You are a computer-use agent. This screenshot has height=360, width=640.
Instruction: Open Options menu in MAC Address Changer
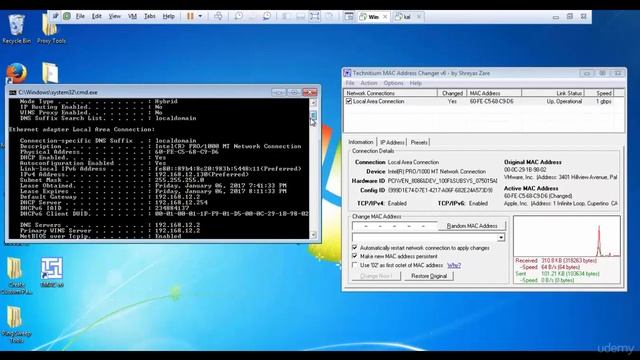click(393, 83)
